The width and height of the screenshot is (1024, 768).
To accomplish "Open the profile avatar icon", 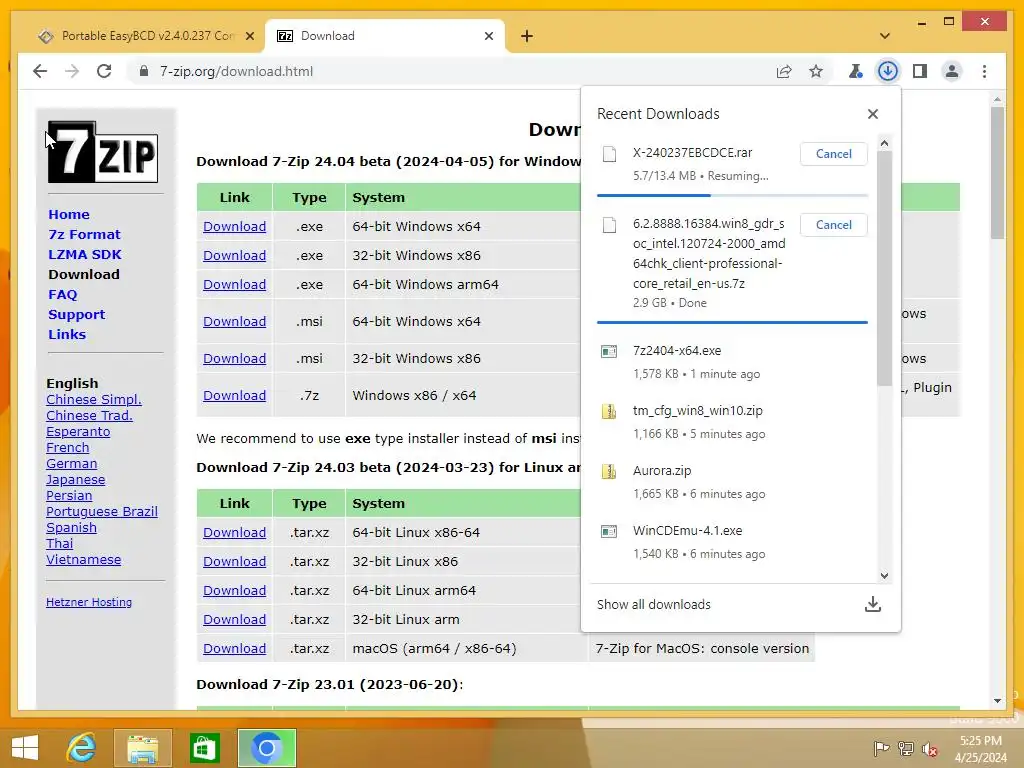I will pyautogui.click(x=952, y=71).
